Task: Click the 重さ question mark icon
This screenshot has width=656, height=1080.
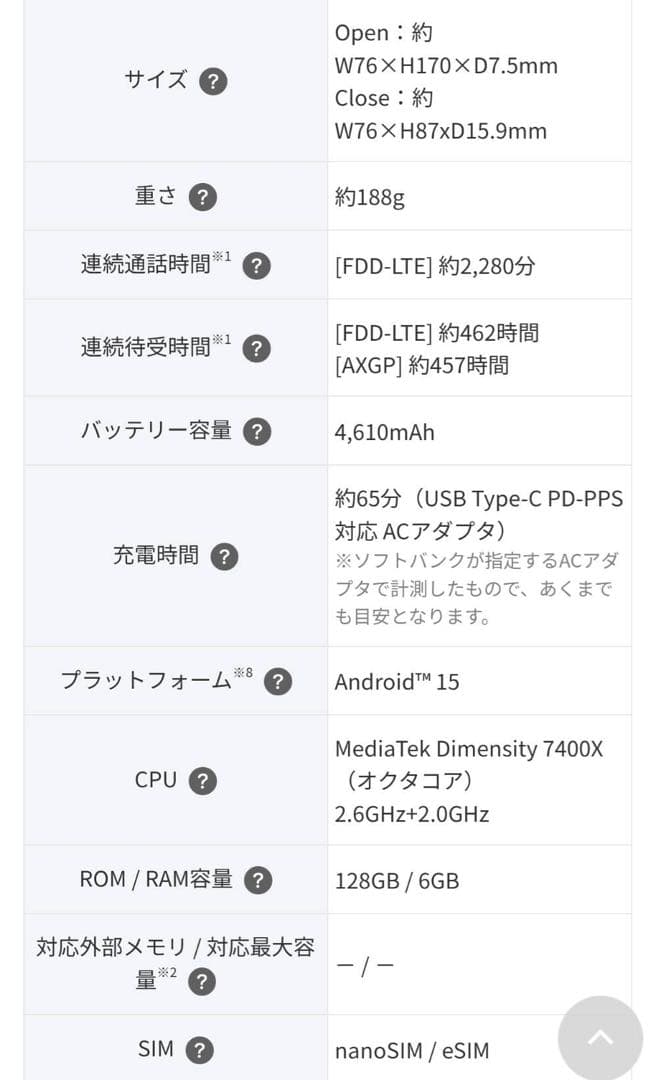Action: [203, 196]
